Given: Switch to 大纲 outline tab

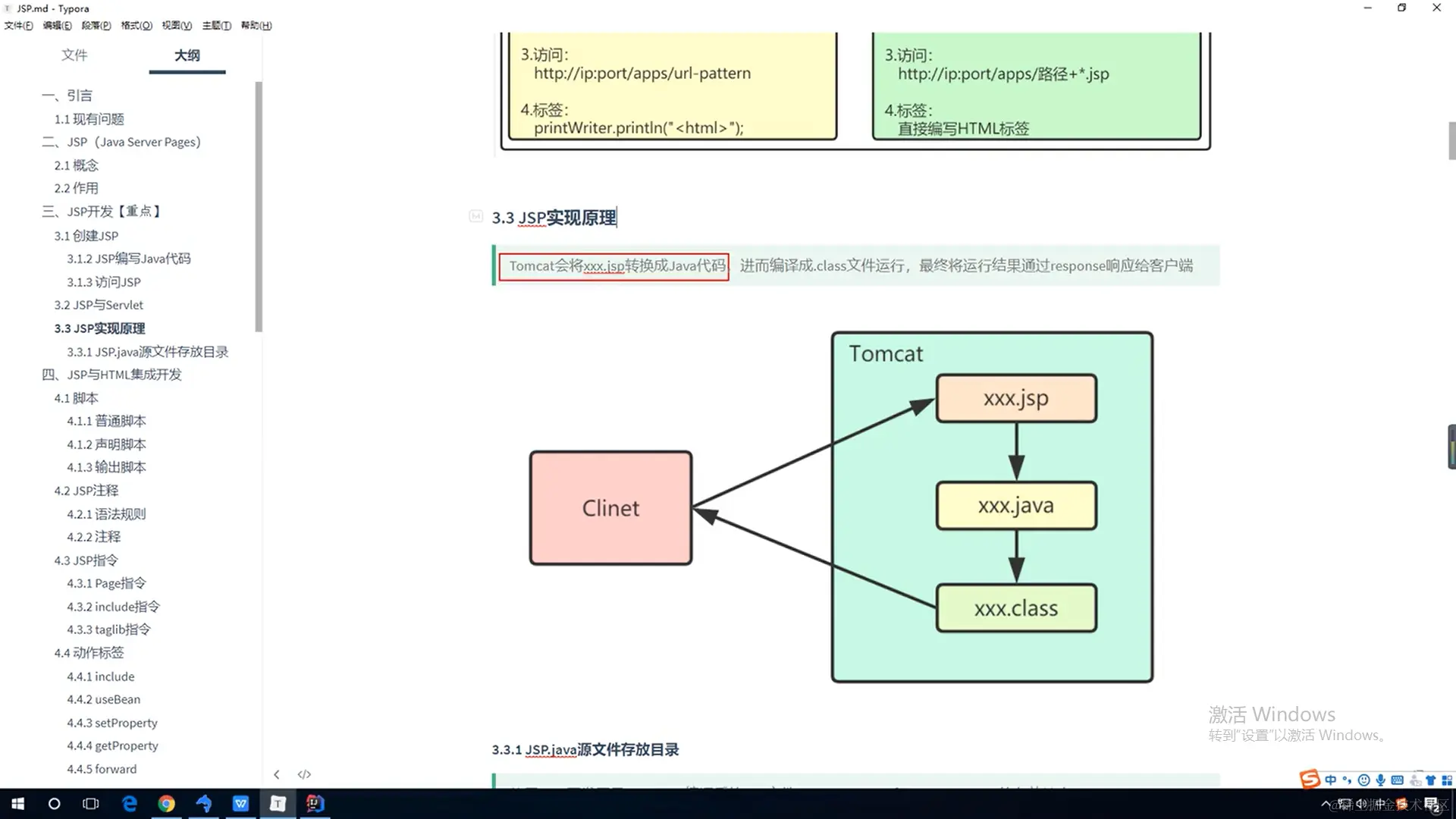Looking at the screenshot, I should pos(187,55).
